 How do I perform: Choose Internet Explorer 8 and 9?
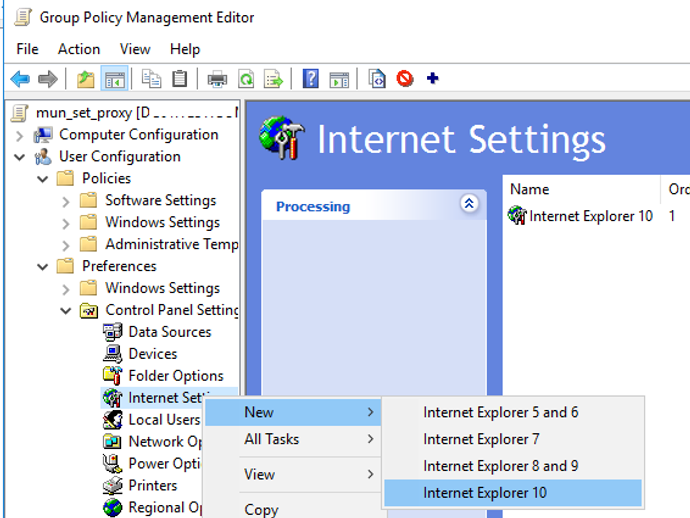click(x=513, y=466)
